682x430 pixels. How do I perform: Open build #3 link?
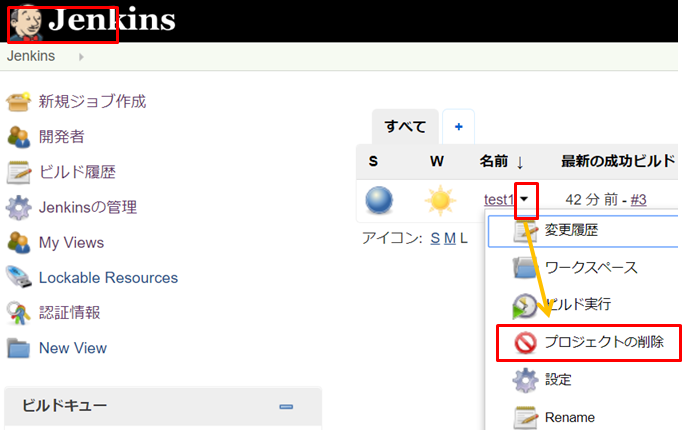click(639, 200)
